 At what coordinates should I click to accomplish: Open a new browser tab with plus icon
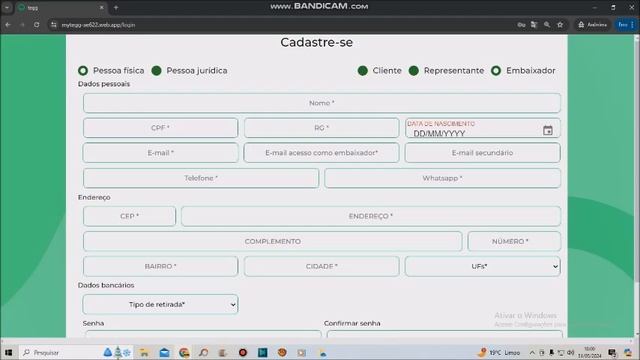(x=116, y=7)
